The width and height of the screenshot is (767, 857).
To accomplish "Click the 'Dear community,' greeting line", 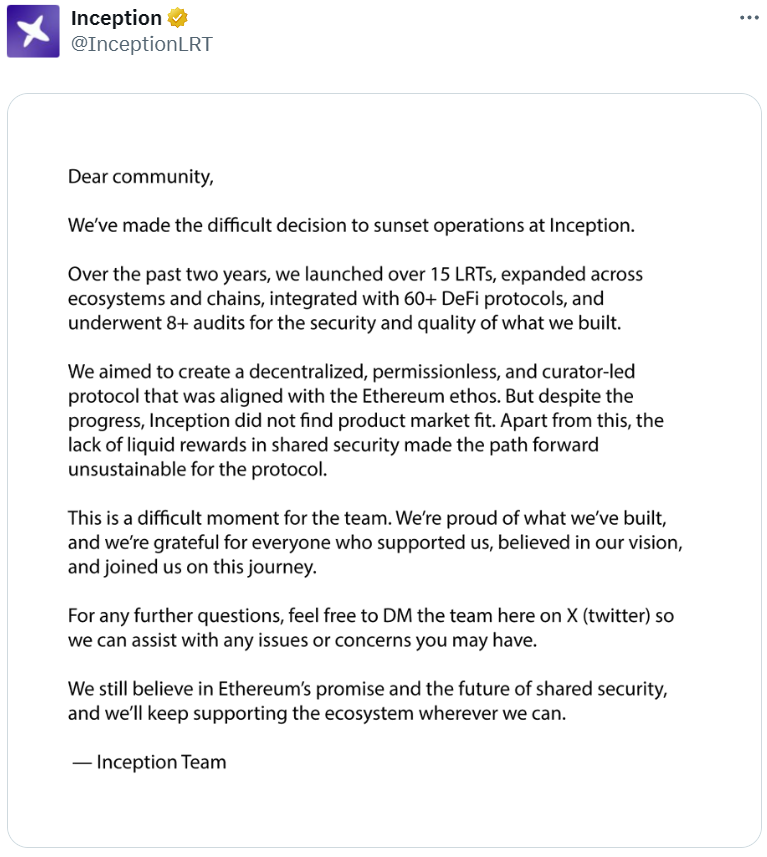I will (x=141, y=177).
